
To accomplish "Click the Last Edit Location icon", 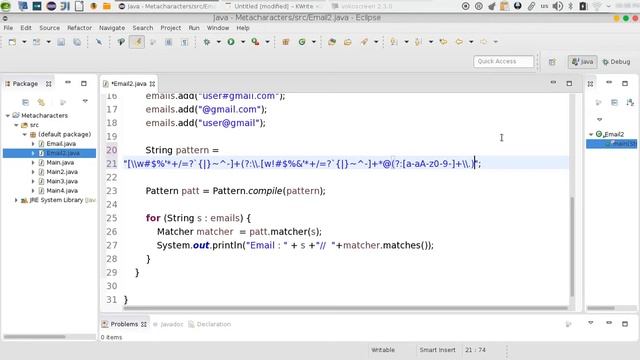I will (x=443, y=42).
